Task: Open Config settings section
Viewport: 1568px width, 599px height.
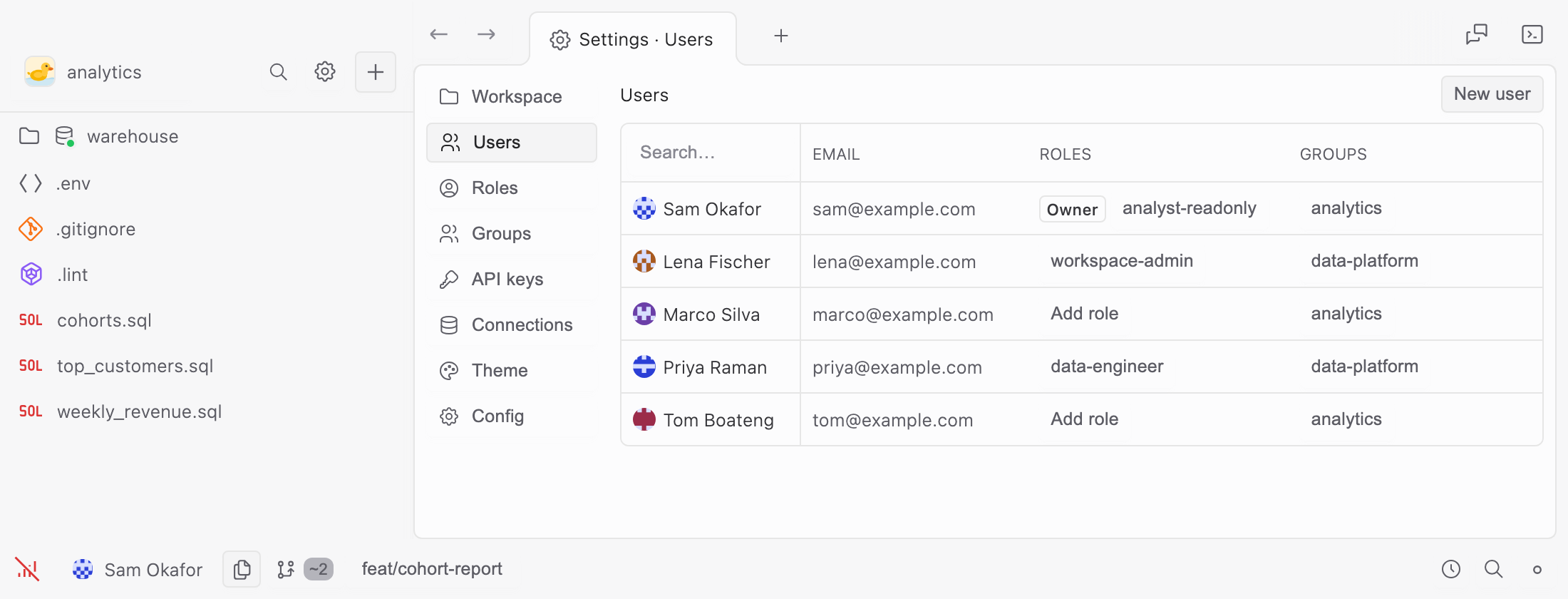Action: click(x=512, y=416)
